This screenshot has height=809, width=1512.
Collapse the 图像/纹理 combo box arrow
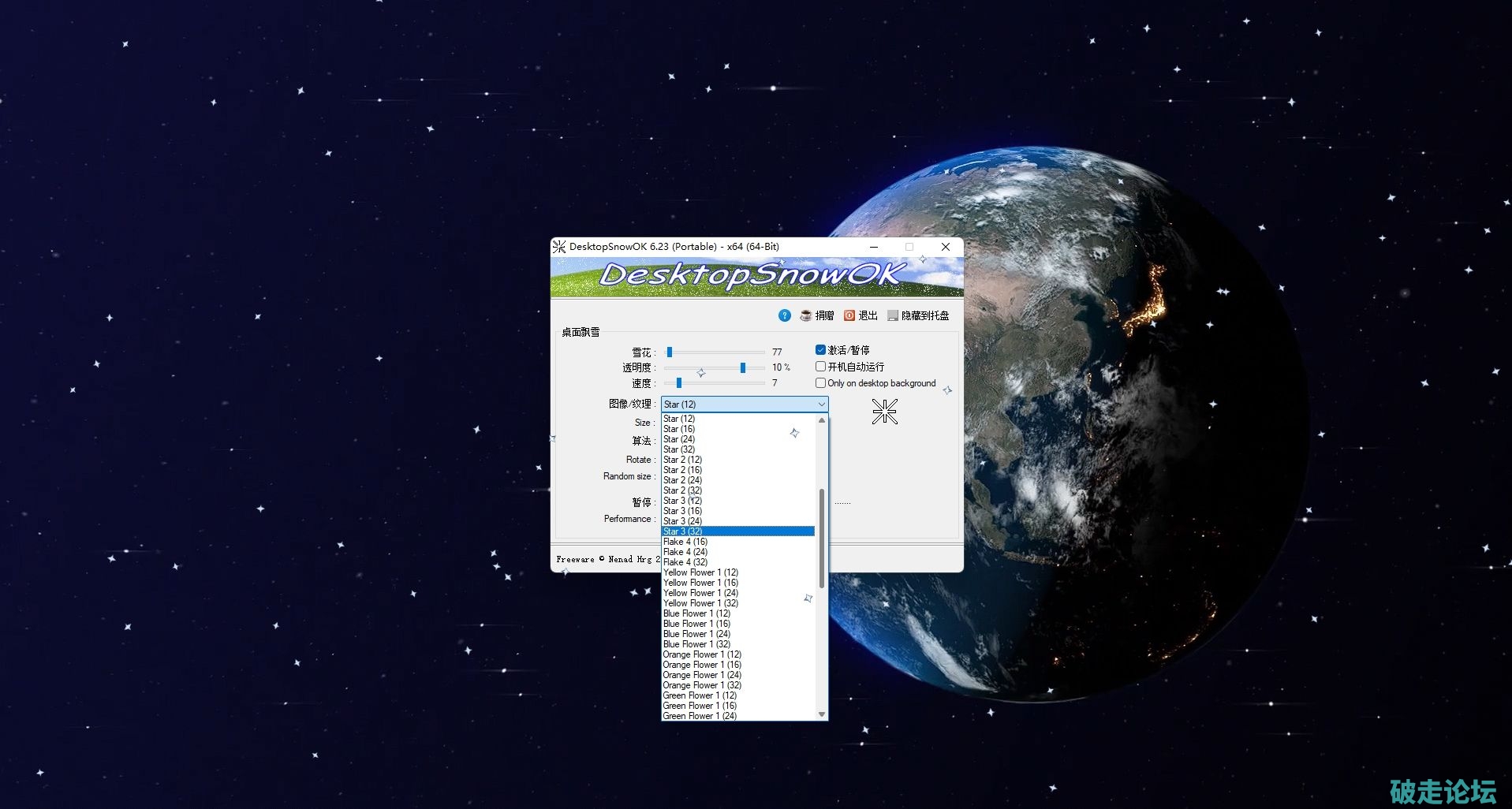[x=821, y=404]
